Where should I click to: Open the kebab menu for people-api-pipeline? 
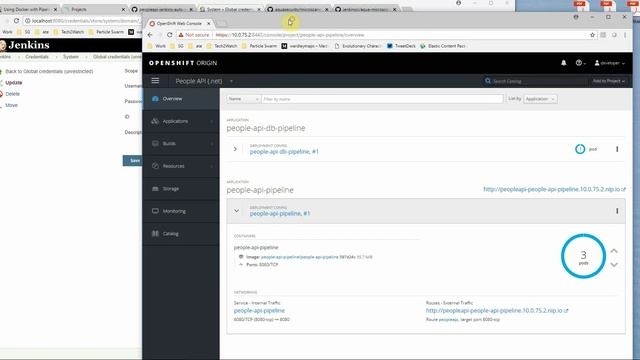[x=617, y=211]
